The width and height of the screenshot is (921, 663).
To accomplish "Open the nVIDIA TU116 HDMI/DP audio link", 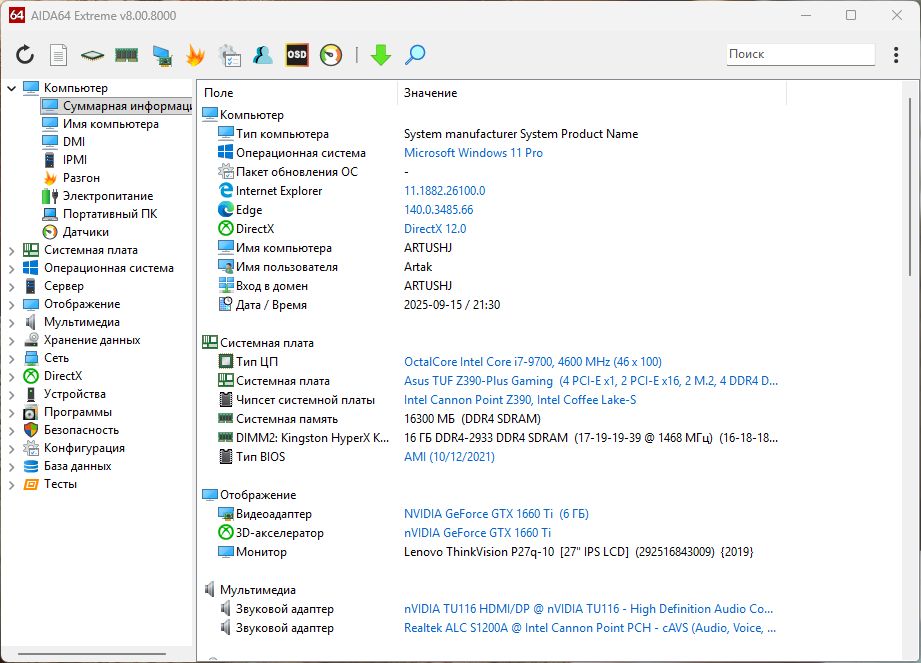I will click(589, 609).
